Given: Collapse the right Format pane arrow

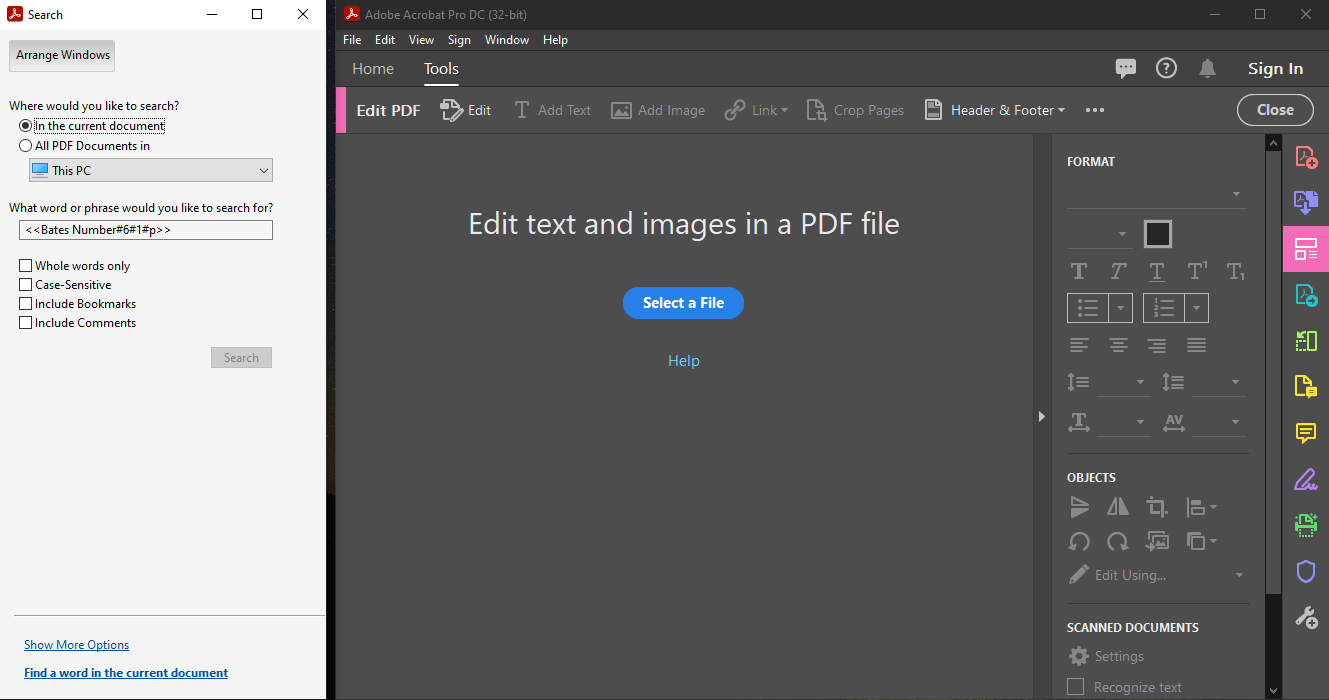Looking at the screenshot, I should click(1041, 416).
